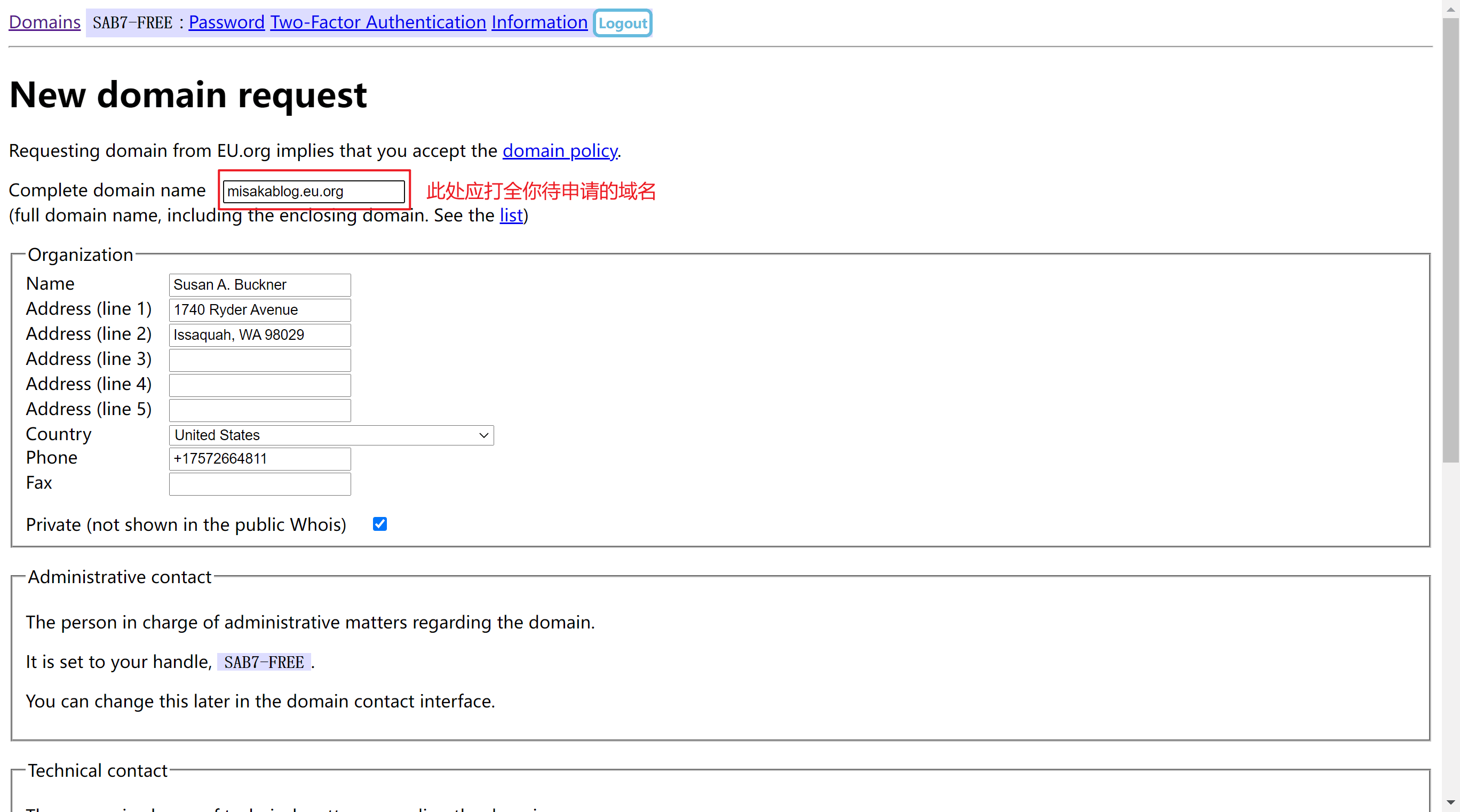Click the scrollbar up arrow
This screenshot has width=1460, height=812.
(1450, 9)
